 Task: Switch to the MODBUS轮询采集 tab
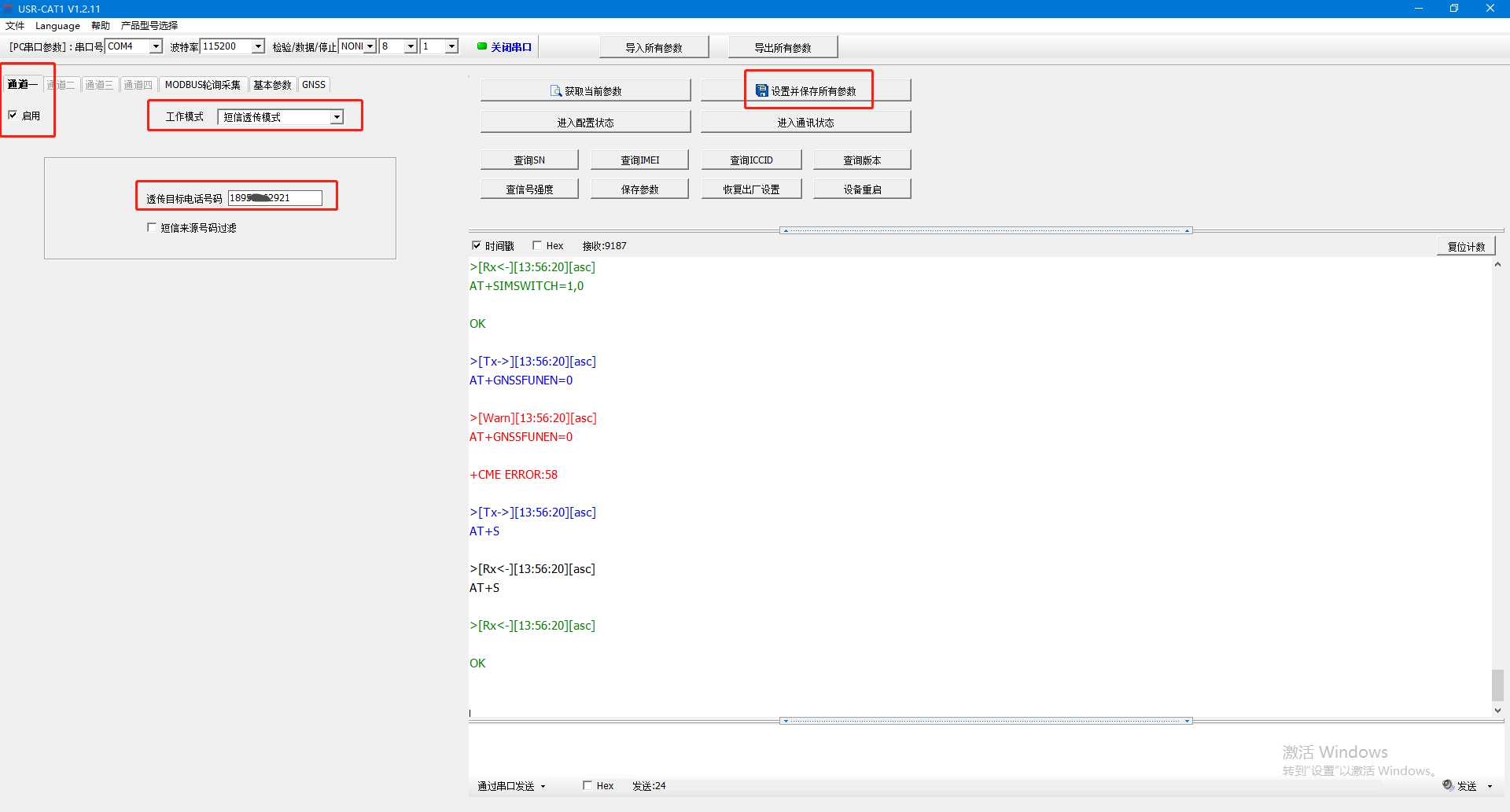click(x=202, y=85)
